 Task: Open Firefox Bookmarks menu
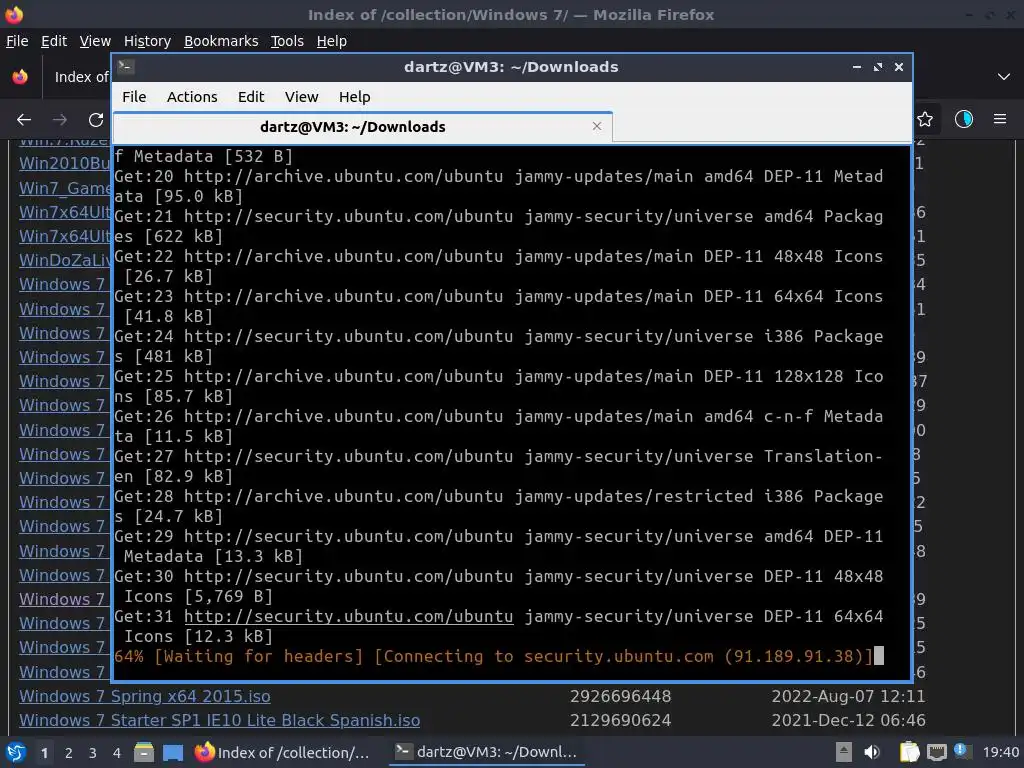221,40
